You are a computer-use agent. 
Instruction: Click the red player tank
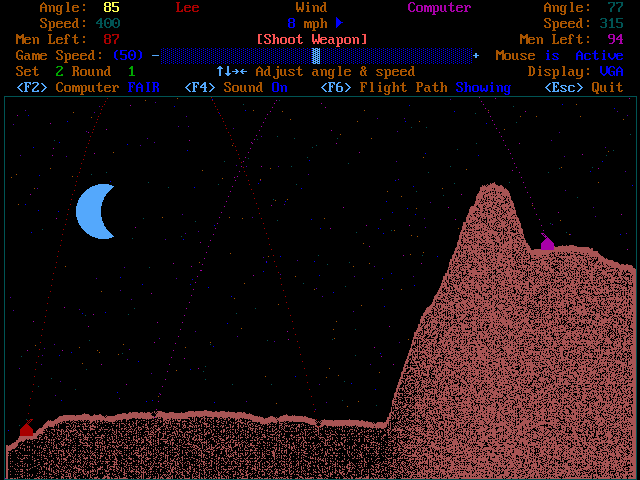click(x=27, y=429)
